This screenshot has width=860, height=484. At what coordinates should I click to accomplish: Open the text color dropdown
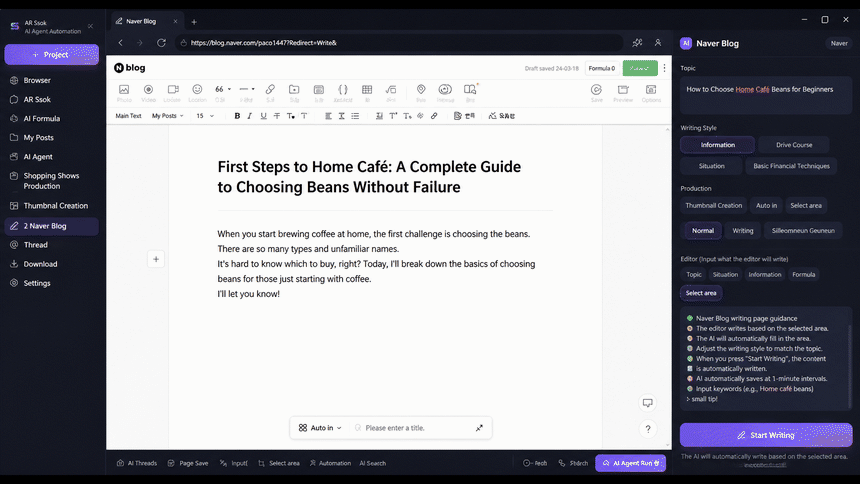pyautogui.click(x=291, y=116)
